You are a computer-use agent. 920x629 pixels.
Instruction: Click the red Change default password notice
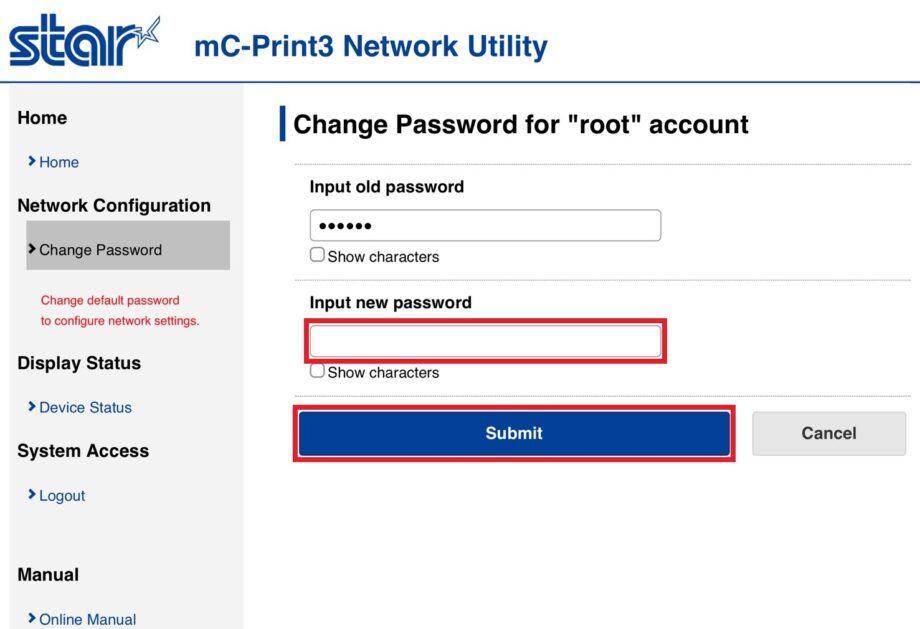pos(120,310)
